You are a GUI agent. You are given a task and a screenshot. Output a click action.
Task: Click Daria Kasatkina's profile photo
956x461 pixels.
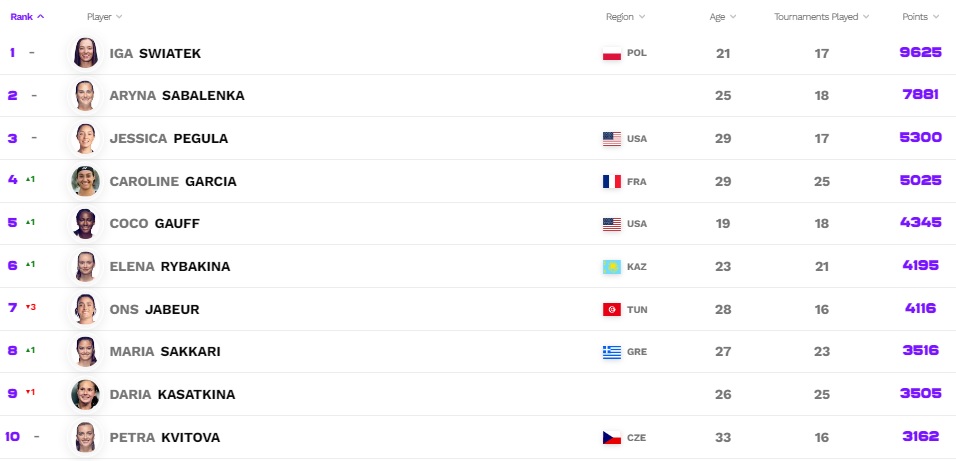pyautogui.click(x=85, y=395)
